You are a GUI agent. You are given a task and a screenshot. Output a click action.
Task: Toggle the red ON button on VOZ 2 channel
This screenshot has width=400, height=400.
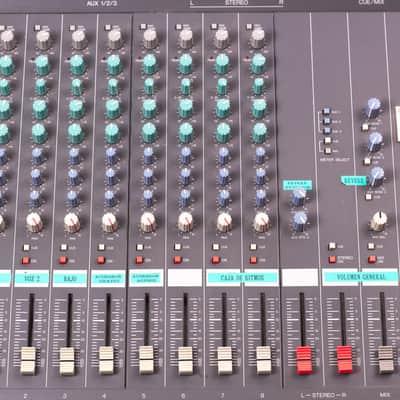[25, 260]
